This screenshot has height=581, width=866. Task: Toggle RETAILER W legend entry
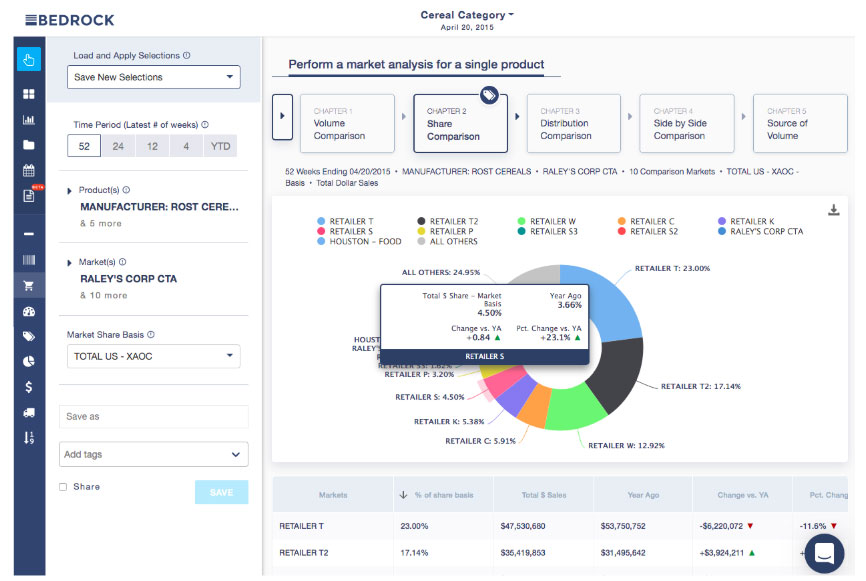(x=547, y=221)
